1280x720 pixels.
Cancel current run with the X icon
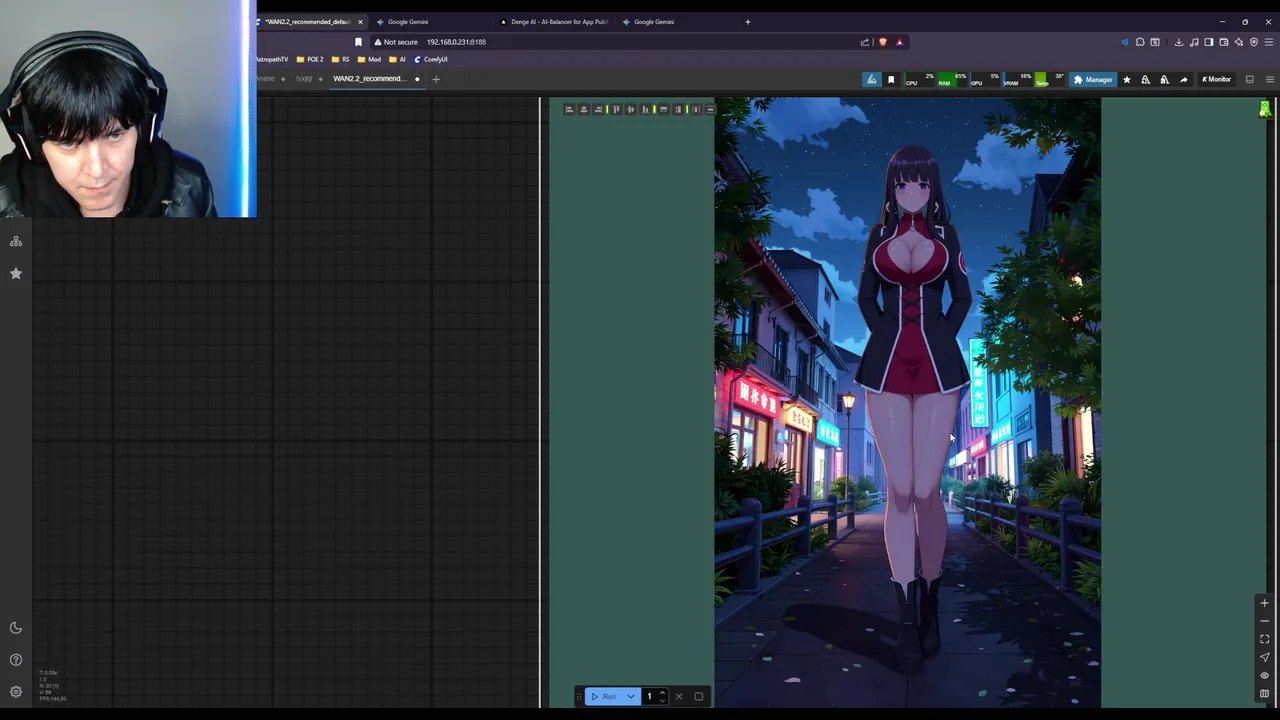click(x=679, y=696)
